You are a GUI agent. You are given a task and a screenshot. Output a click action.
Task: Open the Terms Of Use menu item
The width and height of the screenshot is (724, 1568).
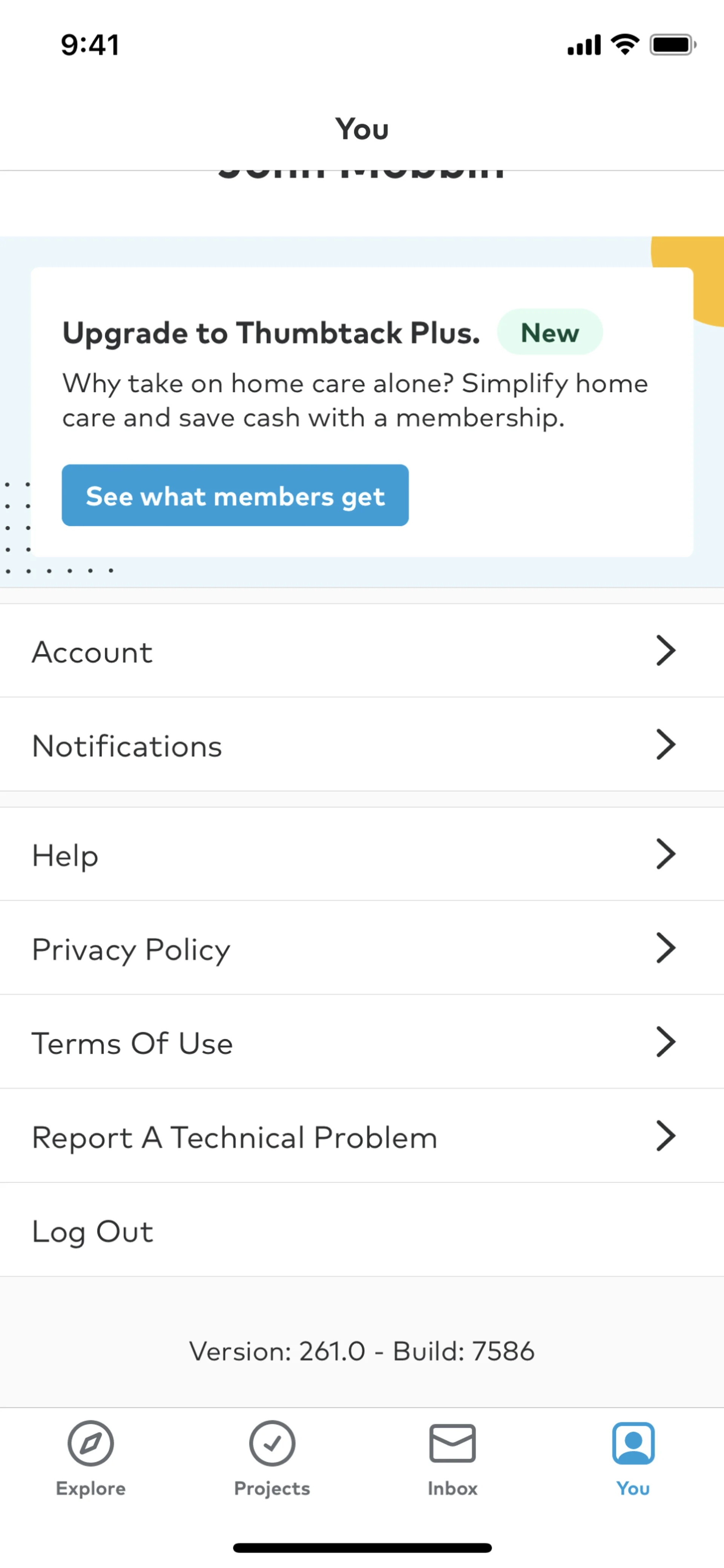point(132,1043)
